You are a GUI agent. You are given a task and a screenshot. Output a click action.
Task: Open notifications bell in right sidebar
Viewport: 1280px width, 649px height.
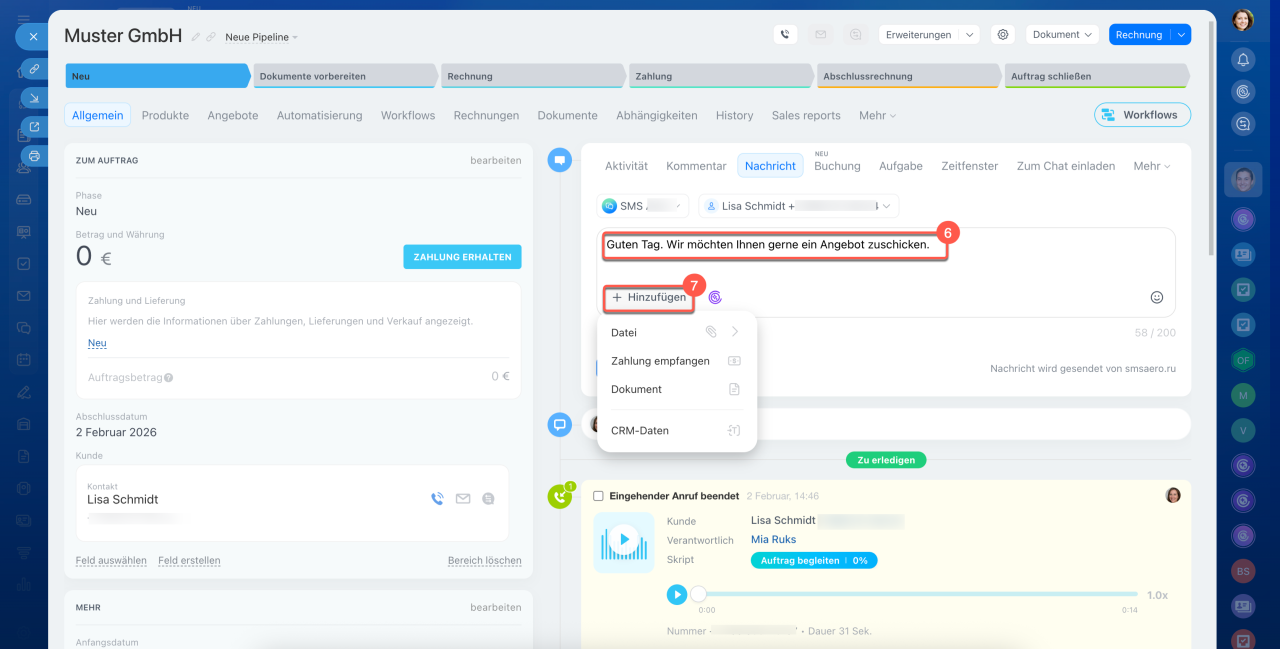(1243, 59)
